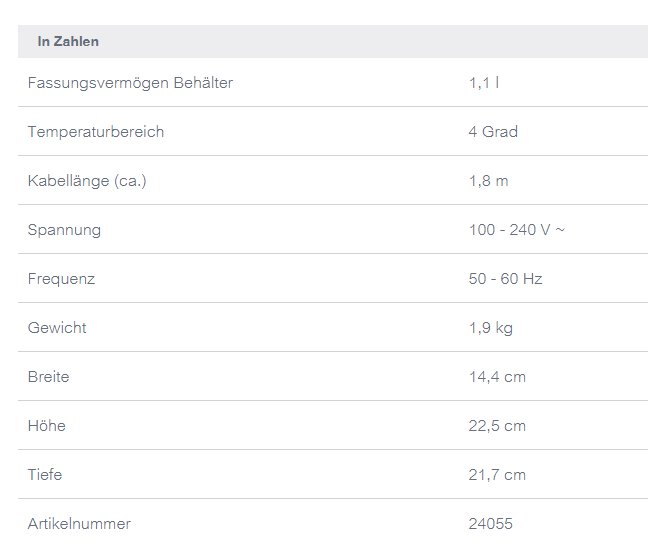Click the '1,9 kg' weight value

491,328
